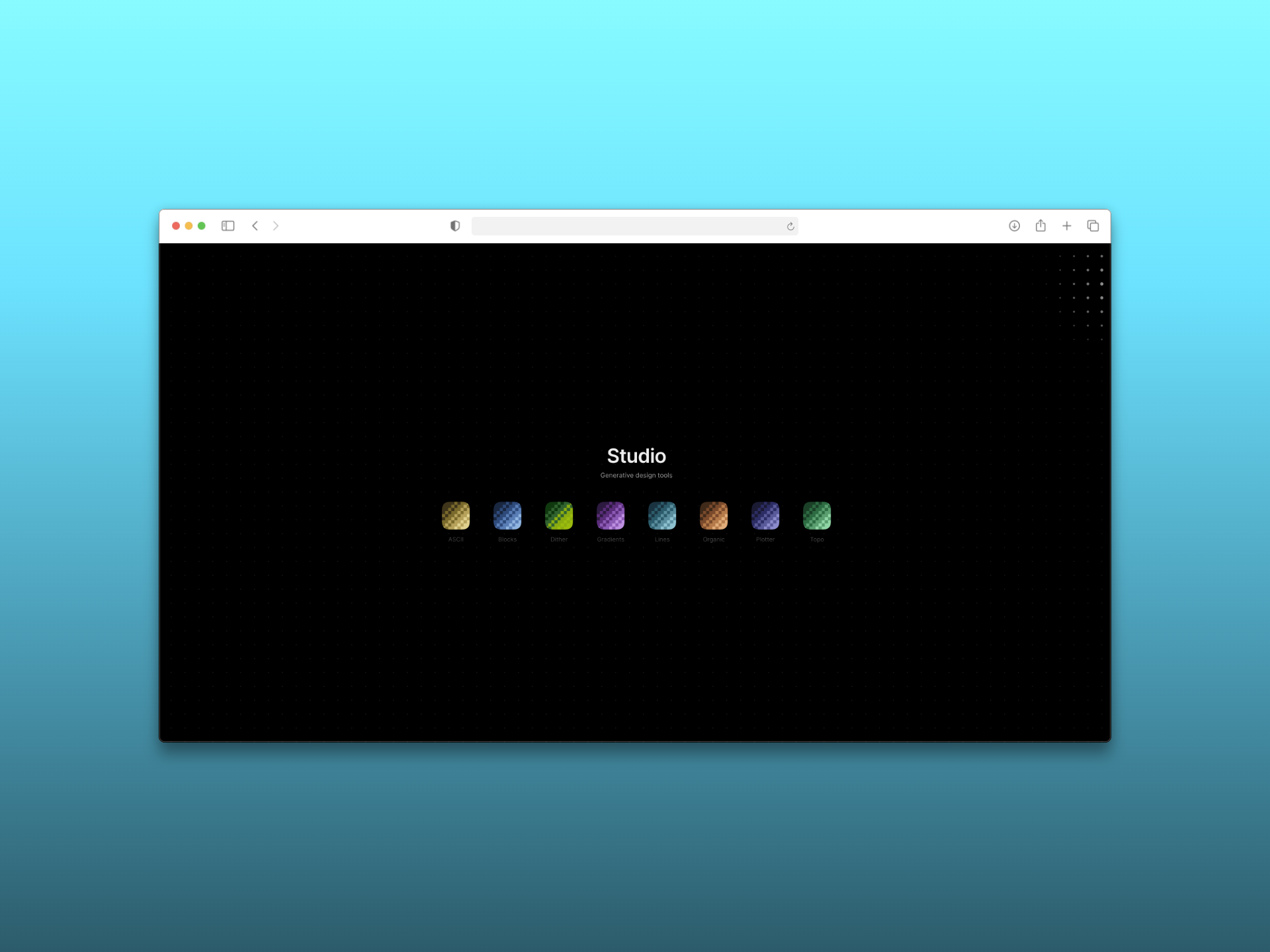
Task: Go back to previous page
Action: (x=255, y=226)
